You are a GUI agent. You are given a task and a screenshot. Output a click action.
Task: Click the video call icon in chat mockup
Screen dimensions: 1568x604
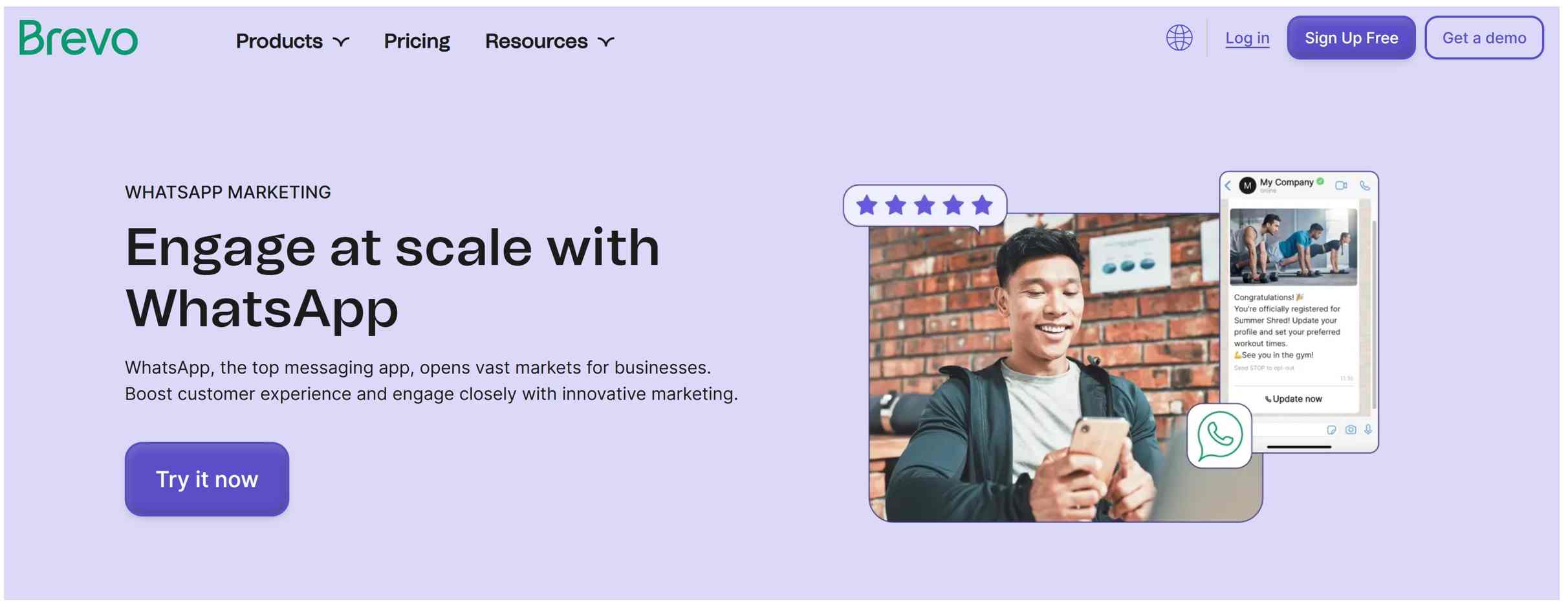[x=1341, y=186]
